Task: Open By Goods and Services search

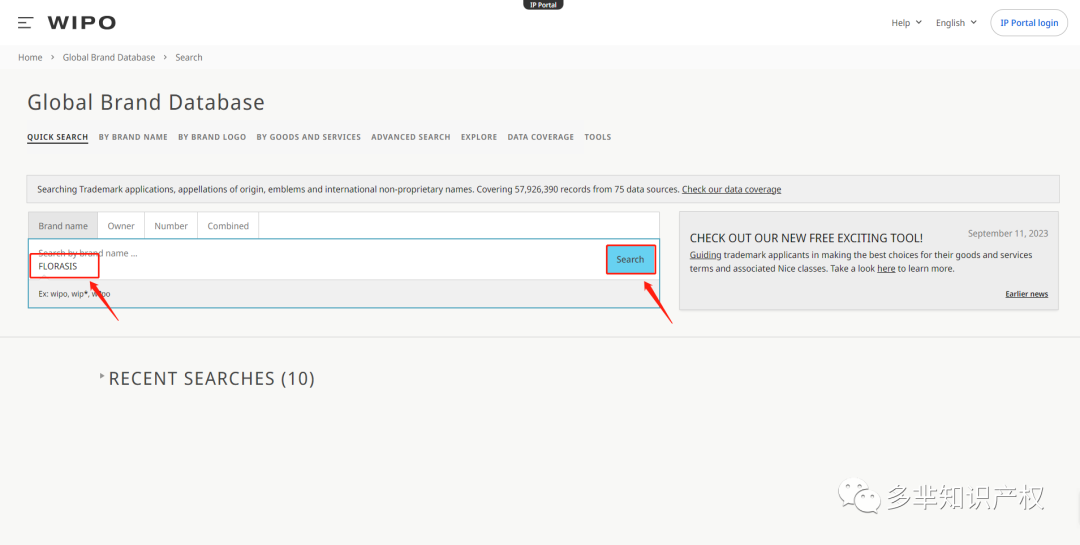Action: point(309,137)
